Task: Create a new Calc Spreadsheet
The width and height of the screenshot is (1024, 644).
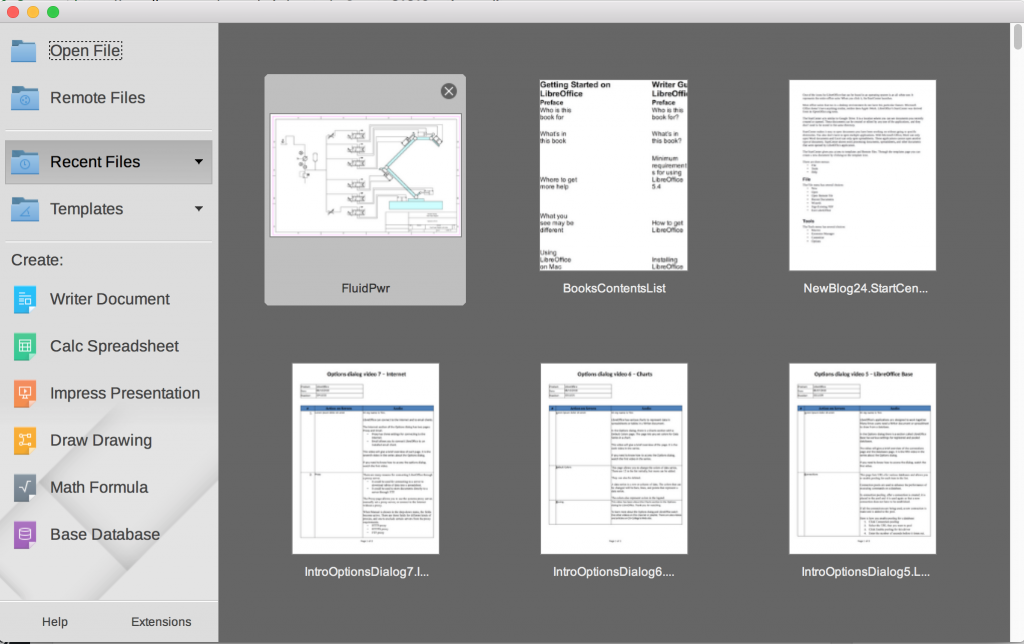Action: click(114, 346)
